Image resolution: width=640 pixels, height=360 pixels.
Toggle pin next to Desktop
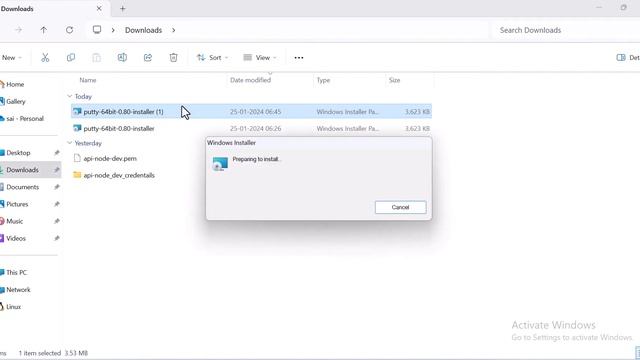pyautogui.click(x=56, y=153)
